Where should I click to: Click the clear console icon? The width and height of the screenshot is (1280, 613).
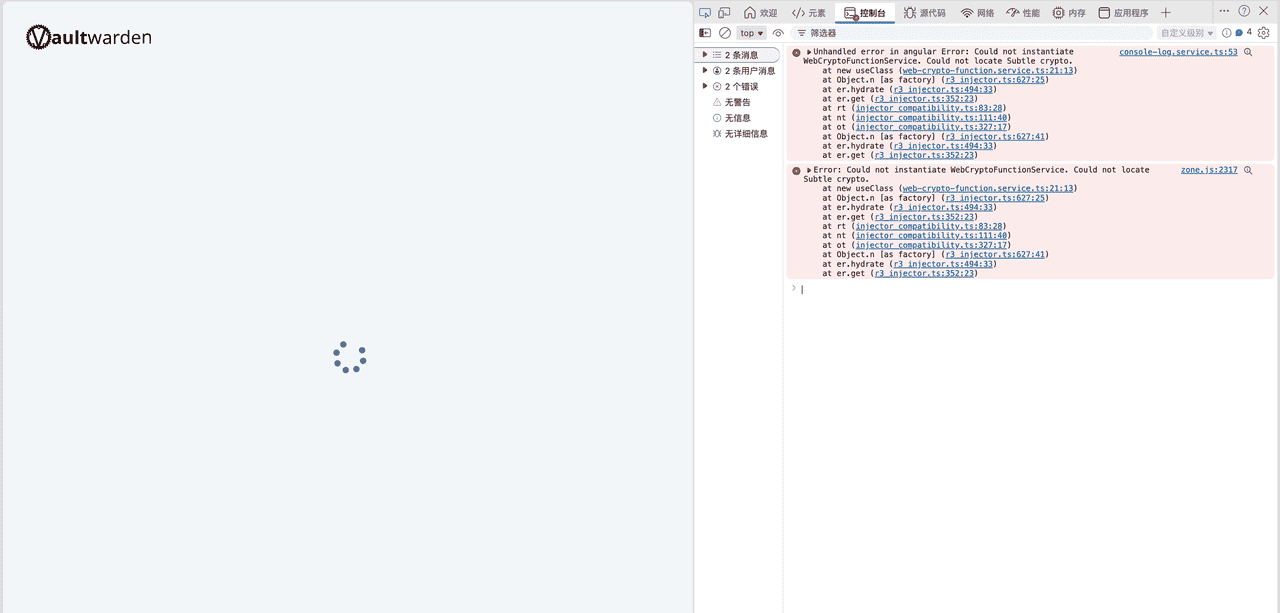tap(725, 33)
